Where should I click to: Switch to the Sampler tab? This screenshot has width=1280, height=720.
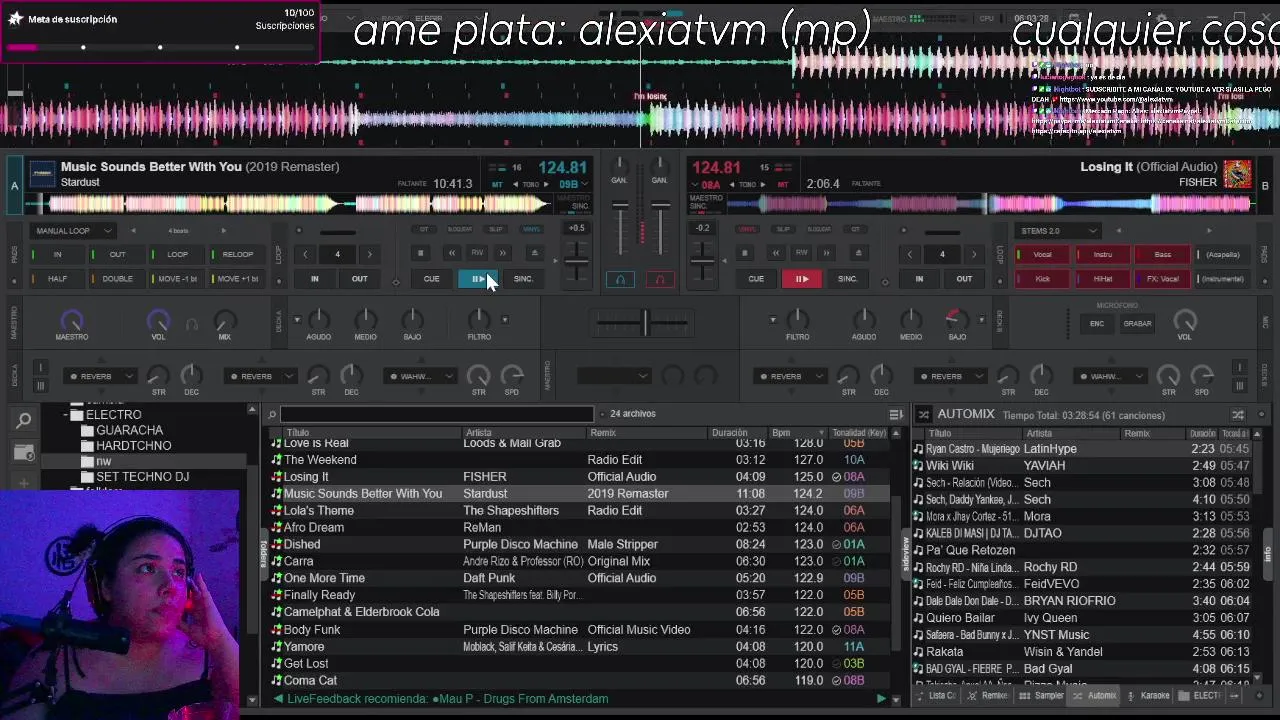pos(1041,696)
